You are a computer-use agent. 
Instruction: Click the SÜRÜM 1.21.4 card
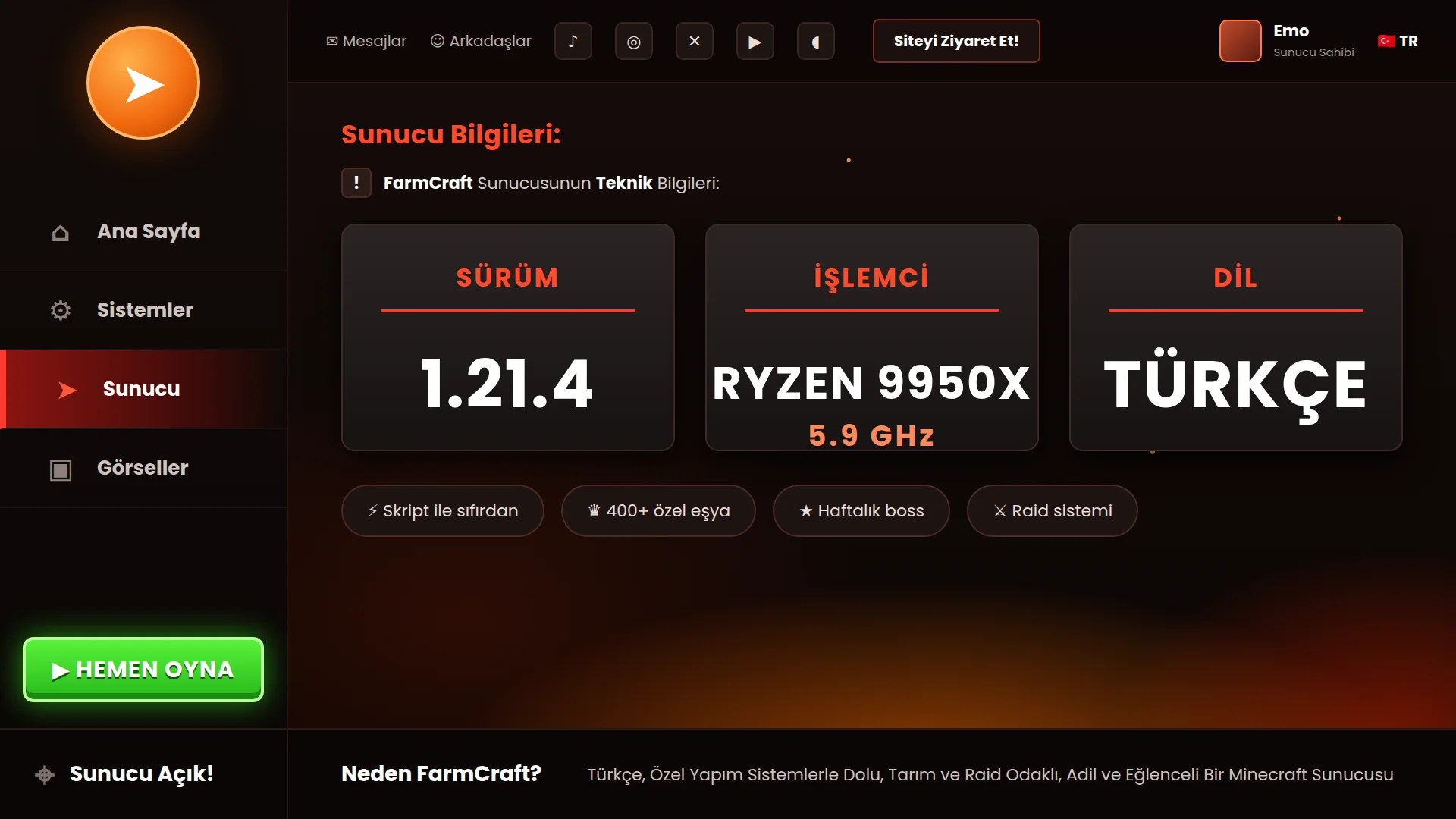tap(508, 337)
